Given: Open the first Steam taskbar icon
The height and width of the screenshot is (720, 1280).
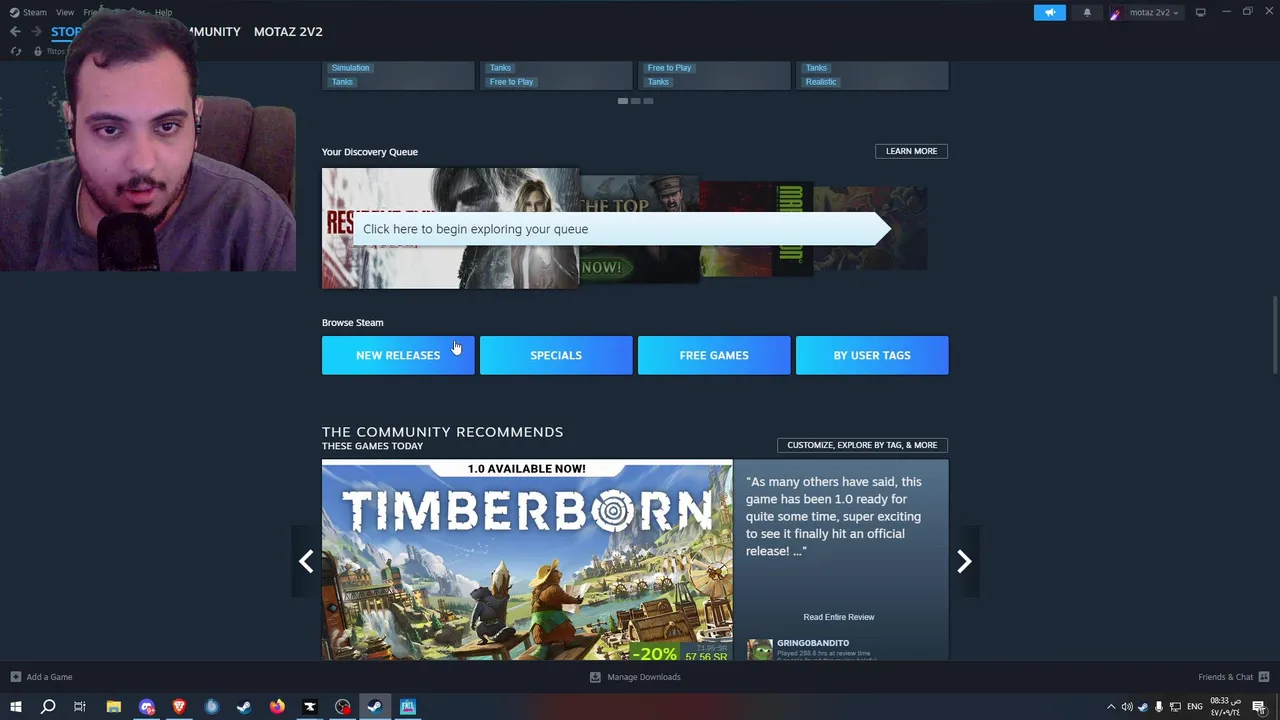Looking at the screenshot, I should click(x=244, y=707).
